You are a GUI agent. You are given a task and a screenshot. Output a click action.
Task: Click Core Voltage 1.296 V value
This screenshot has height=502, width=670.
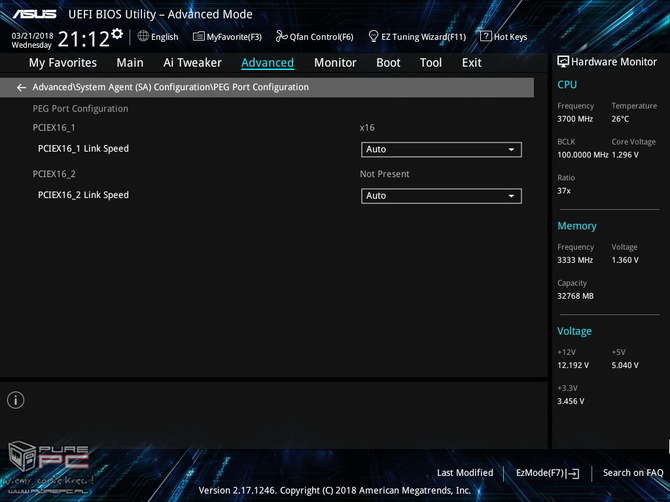coord(625,155)
